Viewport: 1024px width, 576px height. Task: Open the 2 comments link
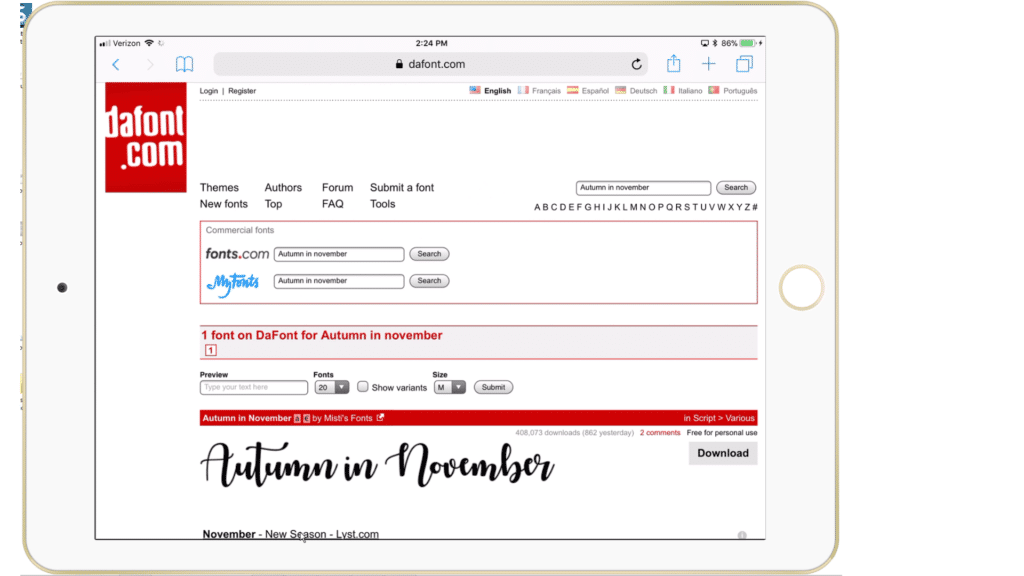(660, 432)
